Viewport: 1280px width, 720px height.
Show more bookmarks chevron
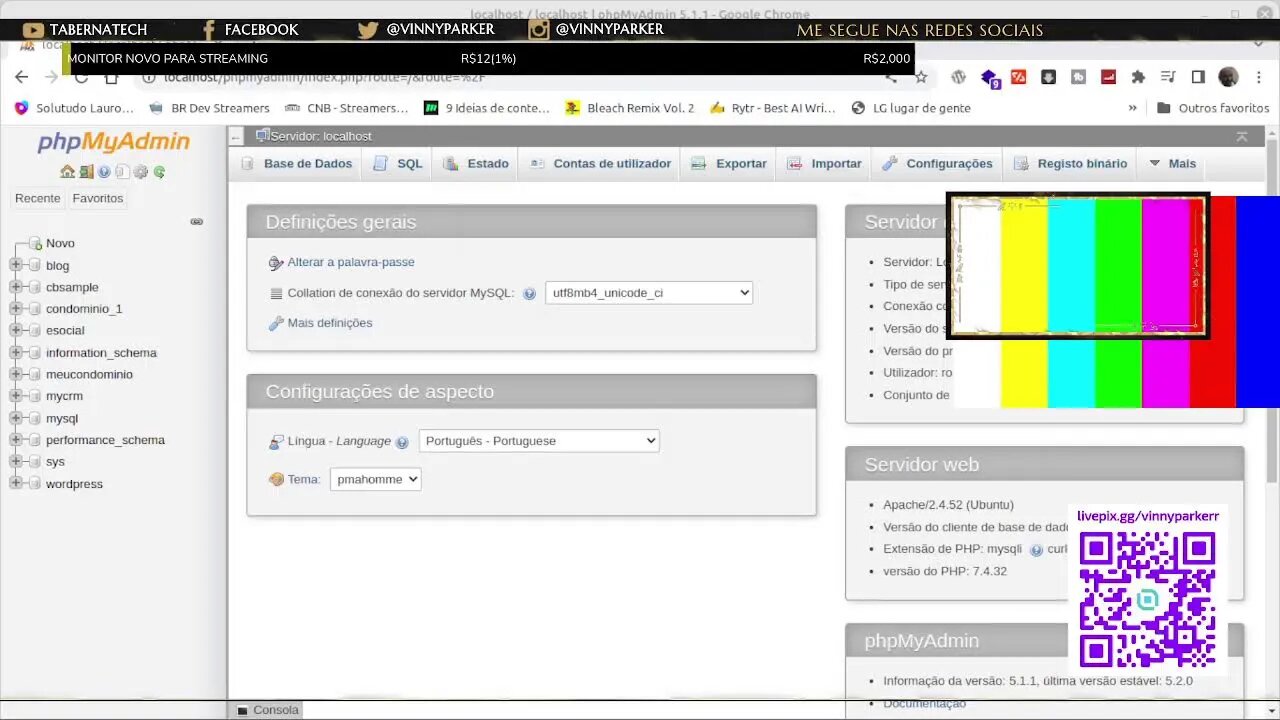tap(1133, 108)
